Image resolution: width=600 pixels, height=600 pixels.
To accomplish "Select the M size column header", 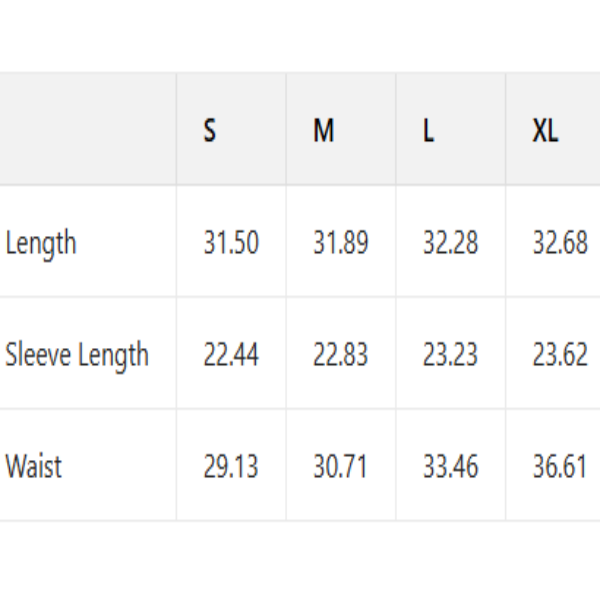I will tap(323, 131).
